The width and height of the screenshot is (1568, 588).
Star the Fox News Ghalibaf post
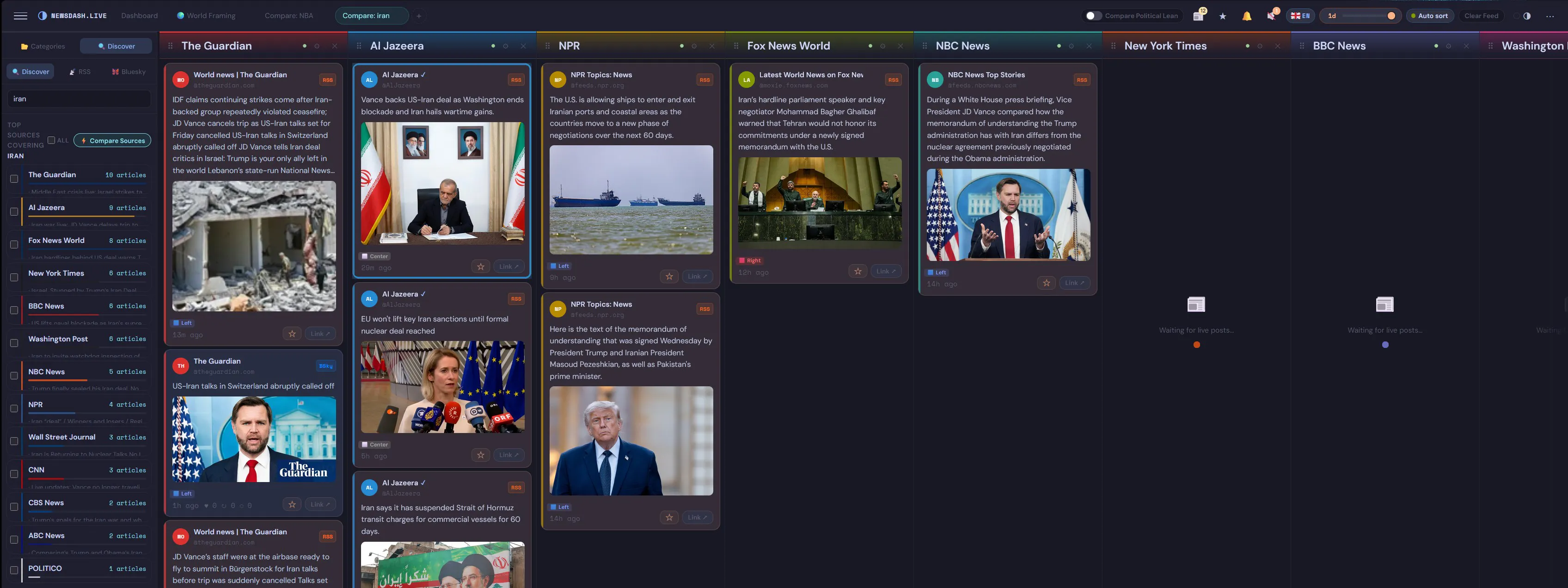tap(857, 271)
